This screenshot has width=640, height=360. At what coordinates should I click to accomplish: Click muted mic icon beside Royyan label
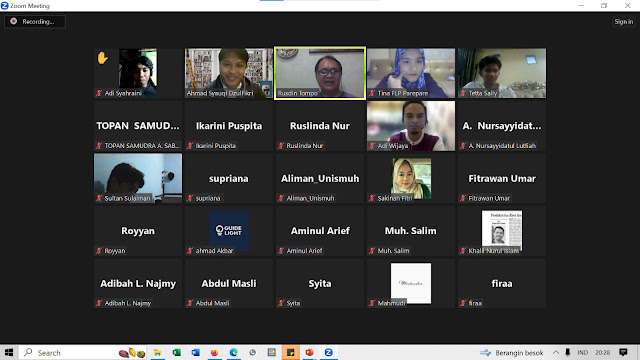click(99, 251)
